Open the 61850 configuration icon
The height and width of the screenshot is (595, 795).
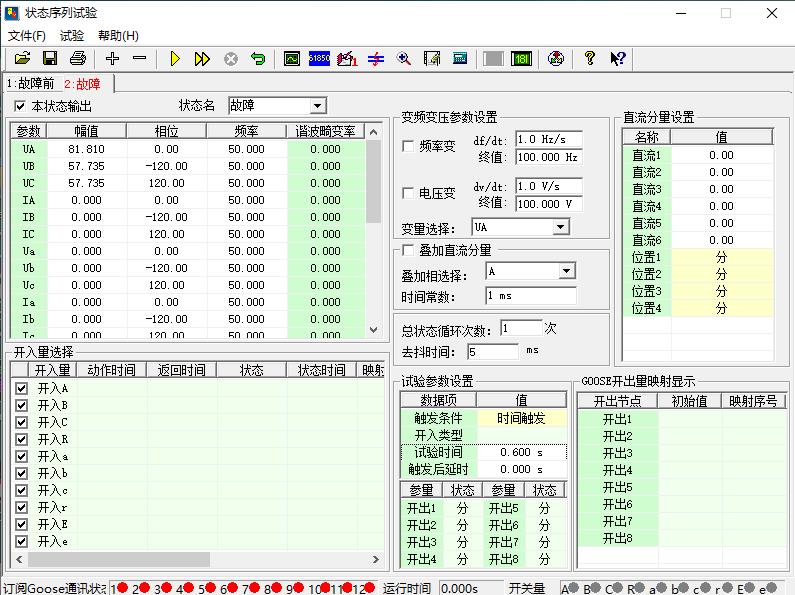319,59
